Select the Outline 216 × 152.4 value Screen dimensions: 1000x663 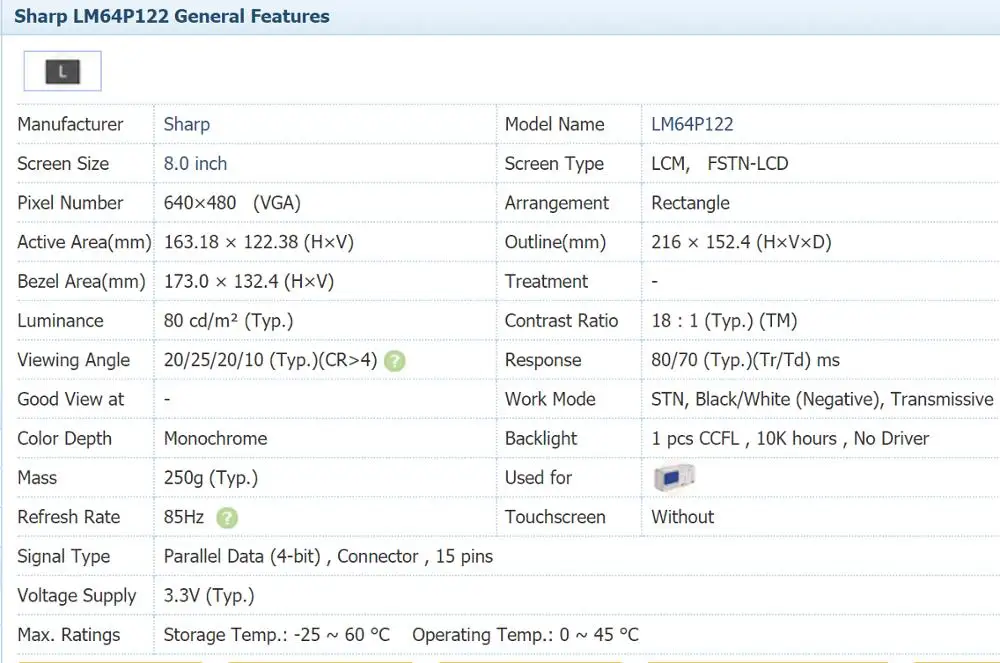741,242
